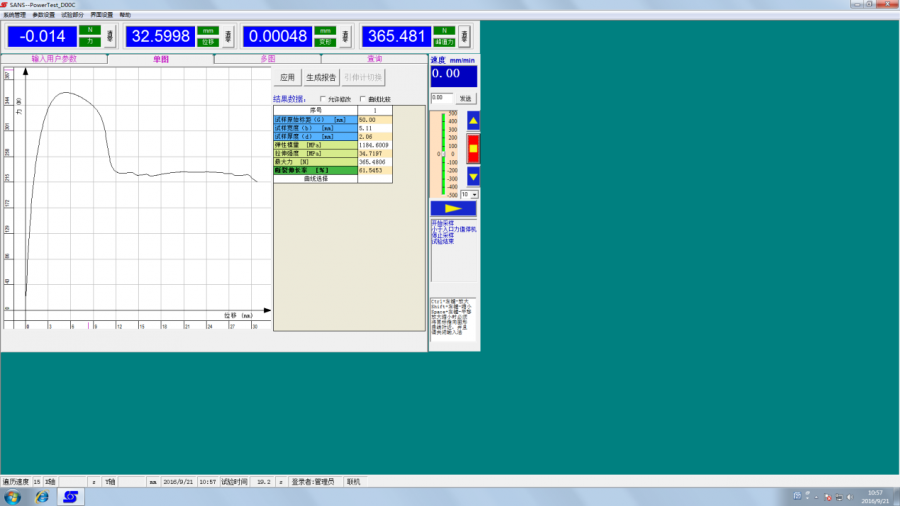Open the 界面设置 menu

tap(102, 15)
